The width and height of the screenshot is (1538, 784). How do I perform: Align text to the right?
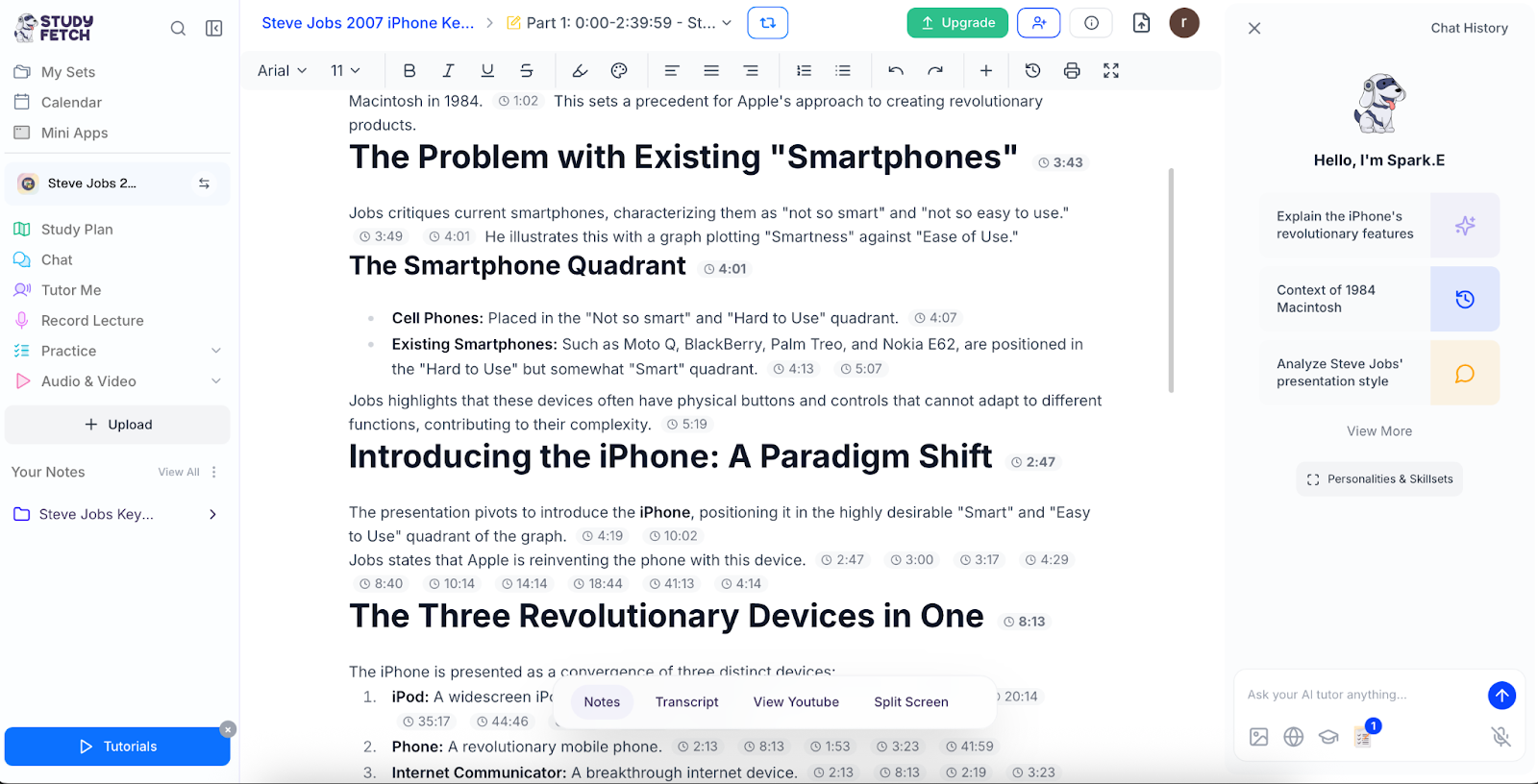(x=751, y=70)
